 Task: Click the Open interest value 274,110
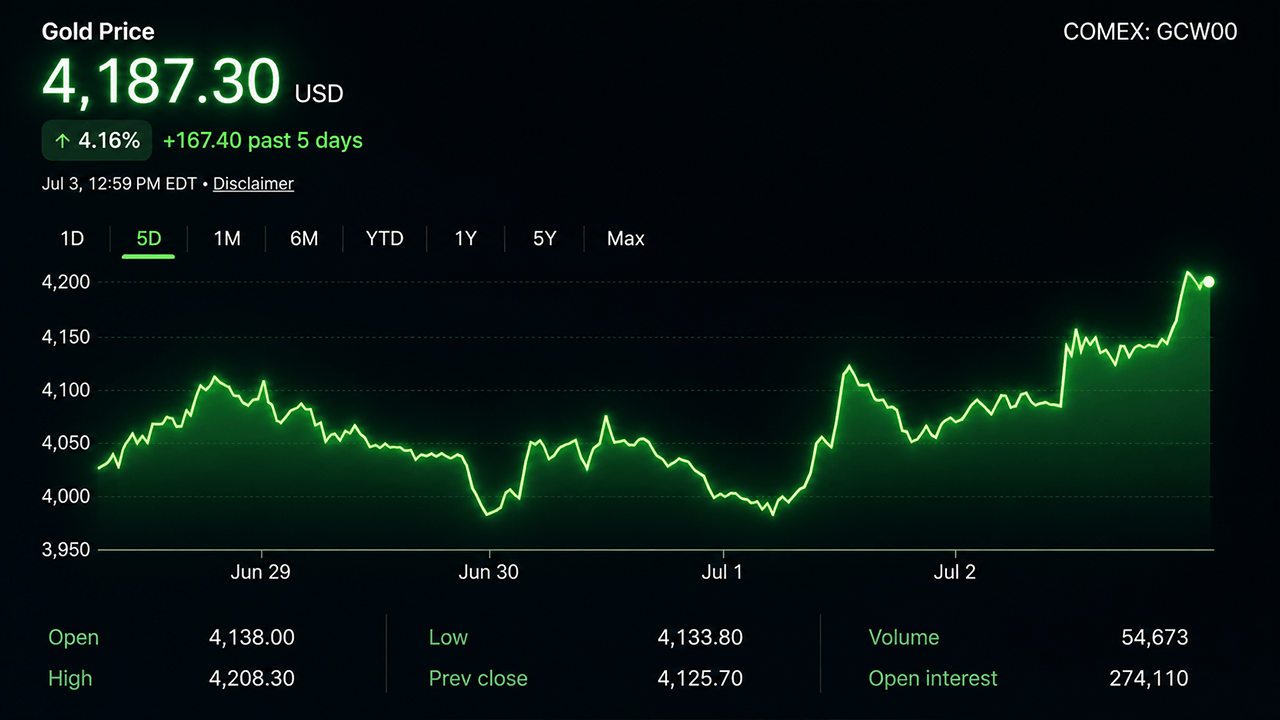[1149, 679]
